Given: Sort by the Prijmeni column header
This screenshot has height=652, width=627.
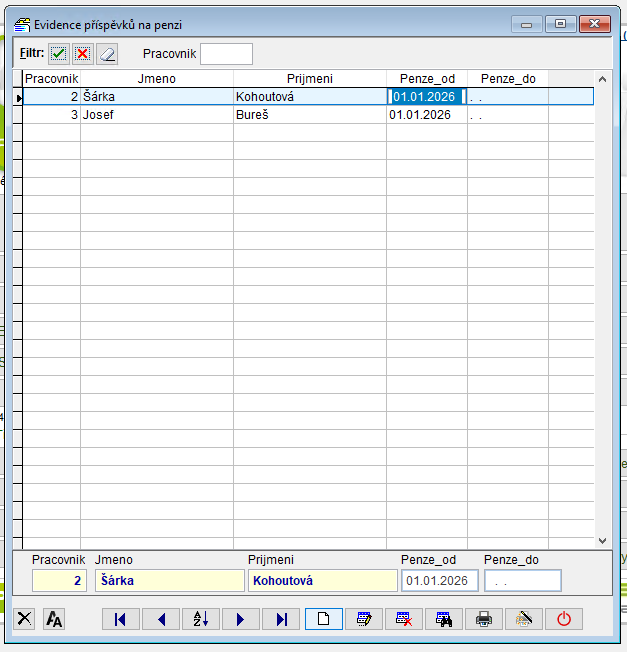Looking at the screenshot, I should [x=309, y=78].
